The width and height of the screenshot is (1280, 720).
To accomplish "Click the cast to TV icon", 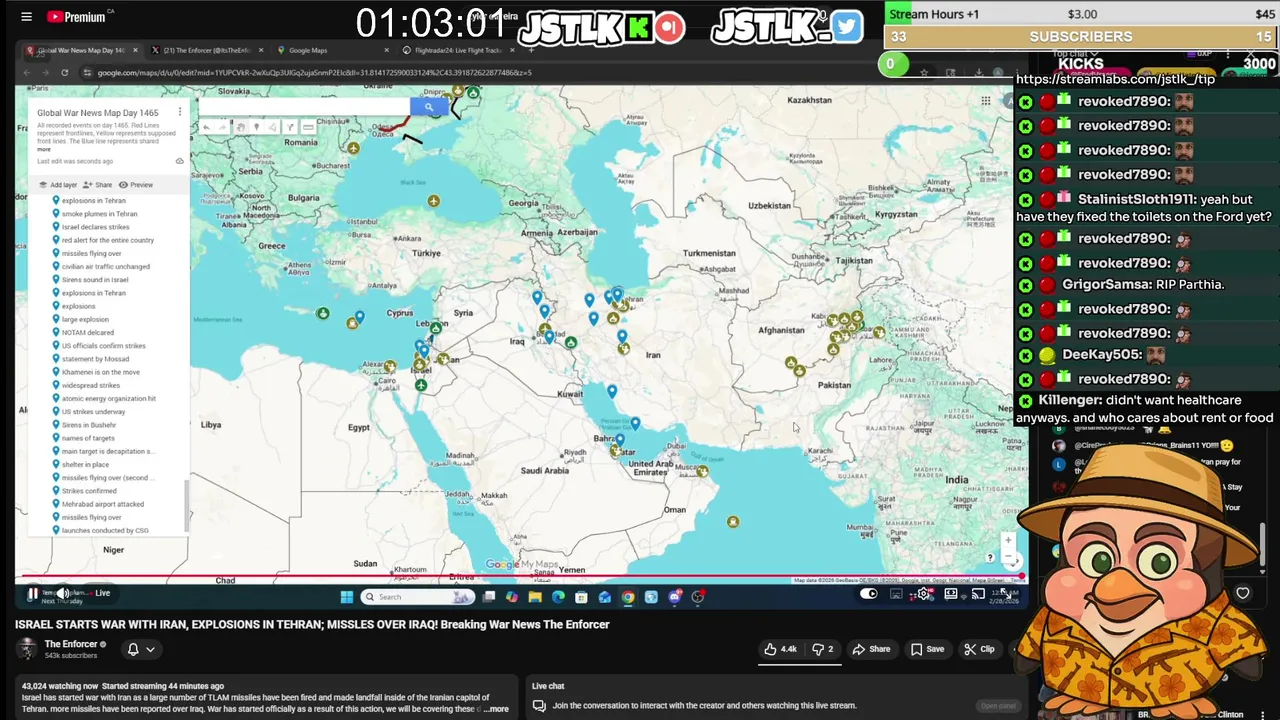I will point(978,594).
